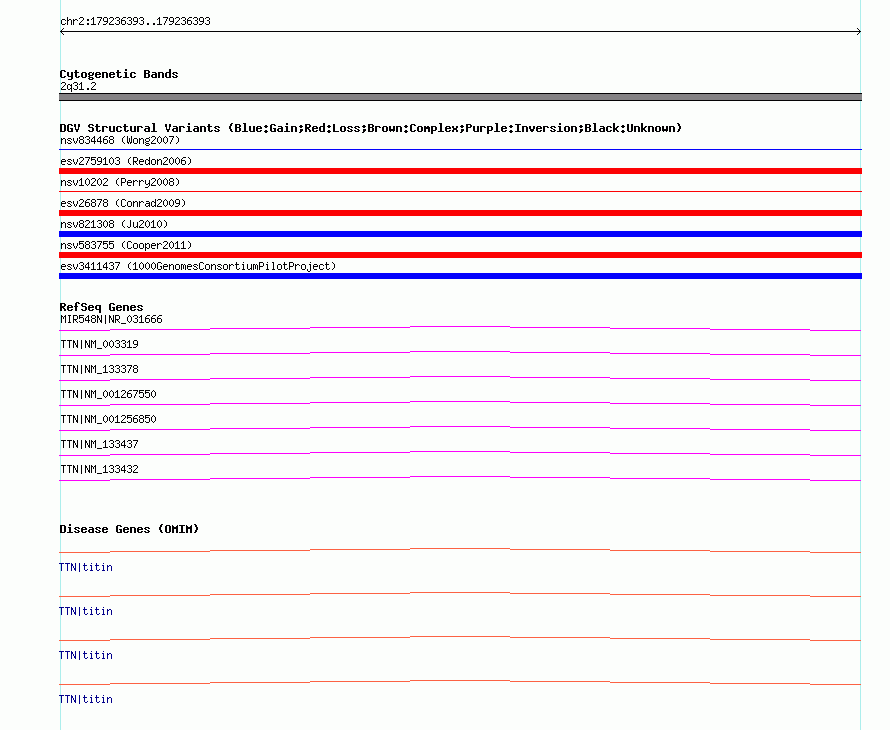Select the red loss bar under esv2759103
The height and width of the screenshot is (730, 890).
(x=460, y=171)
